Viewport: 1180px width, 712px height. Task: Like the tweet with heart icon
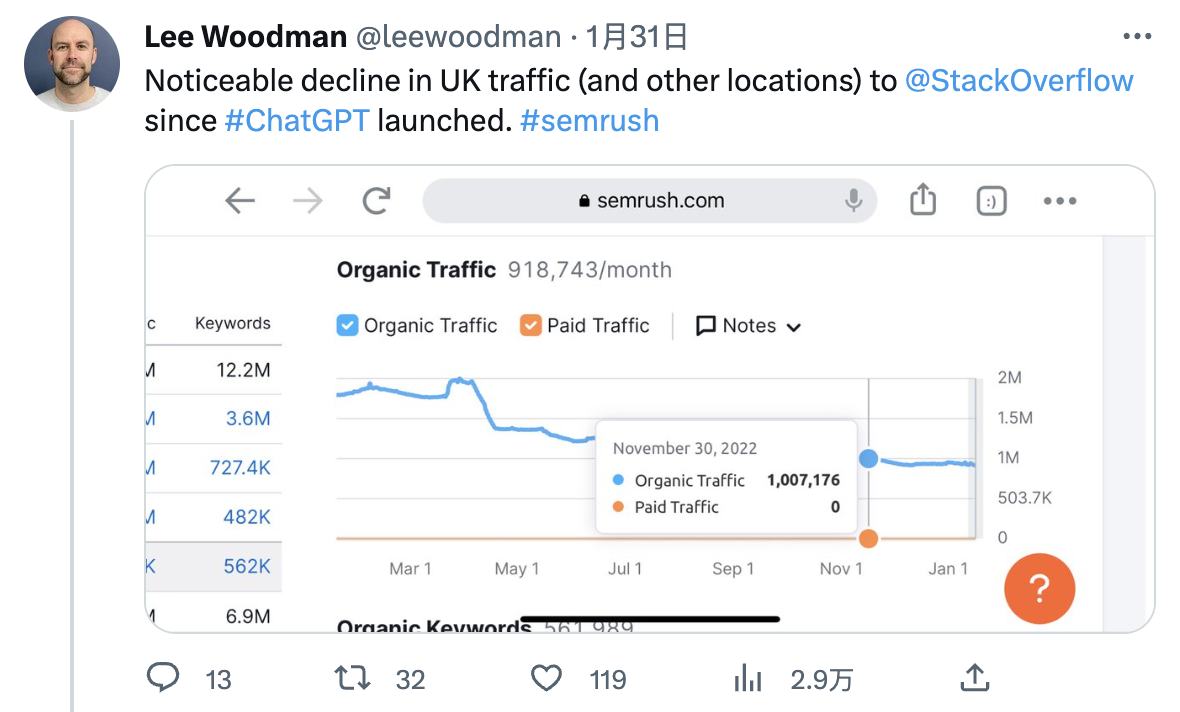click(546, 679)
